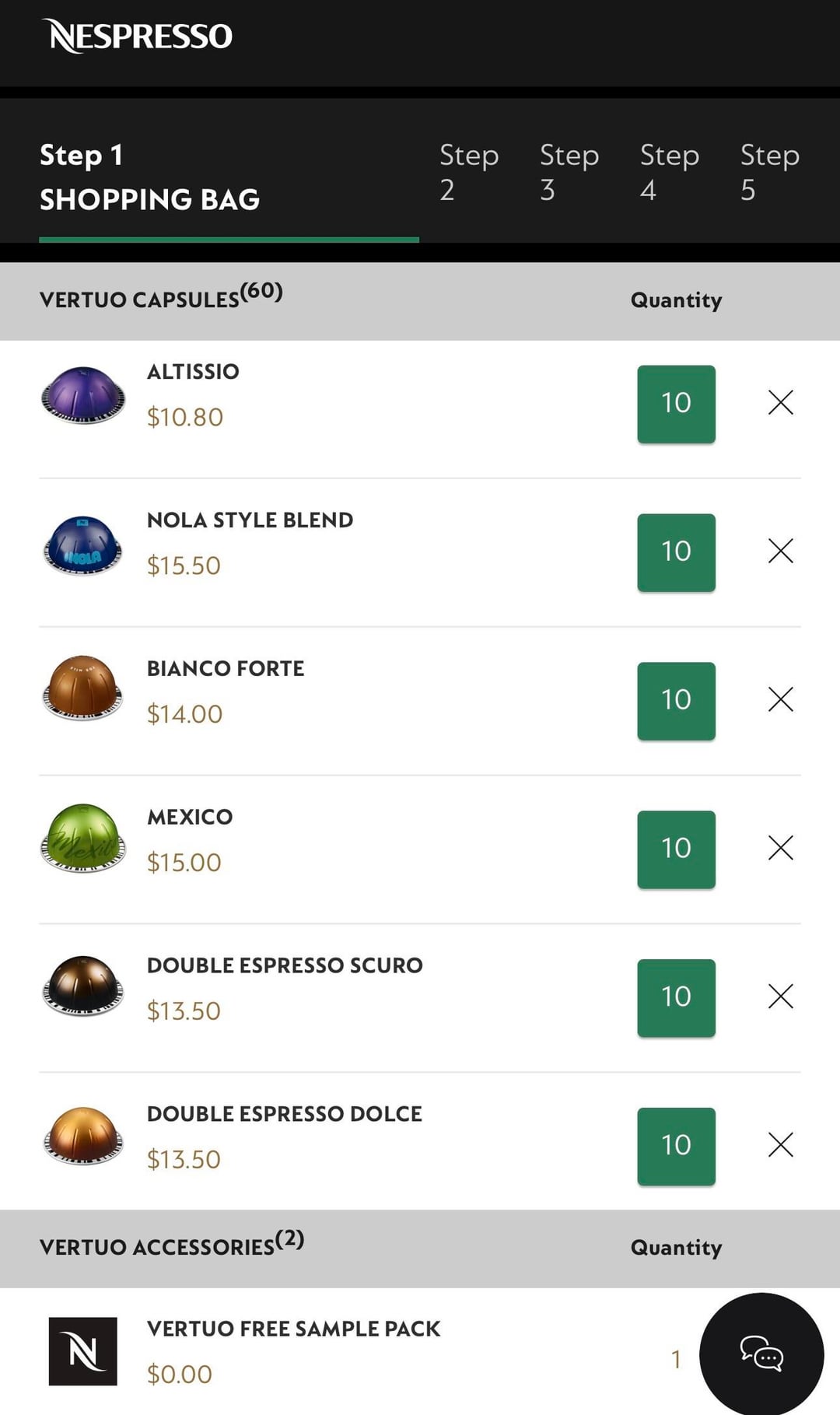The height and width of the screenshot is (1415, 840).
Task: Delete Bianco Forte from the bag
Action: [780, 699]
